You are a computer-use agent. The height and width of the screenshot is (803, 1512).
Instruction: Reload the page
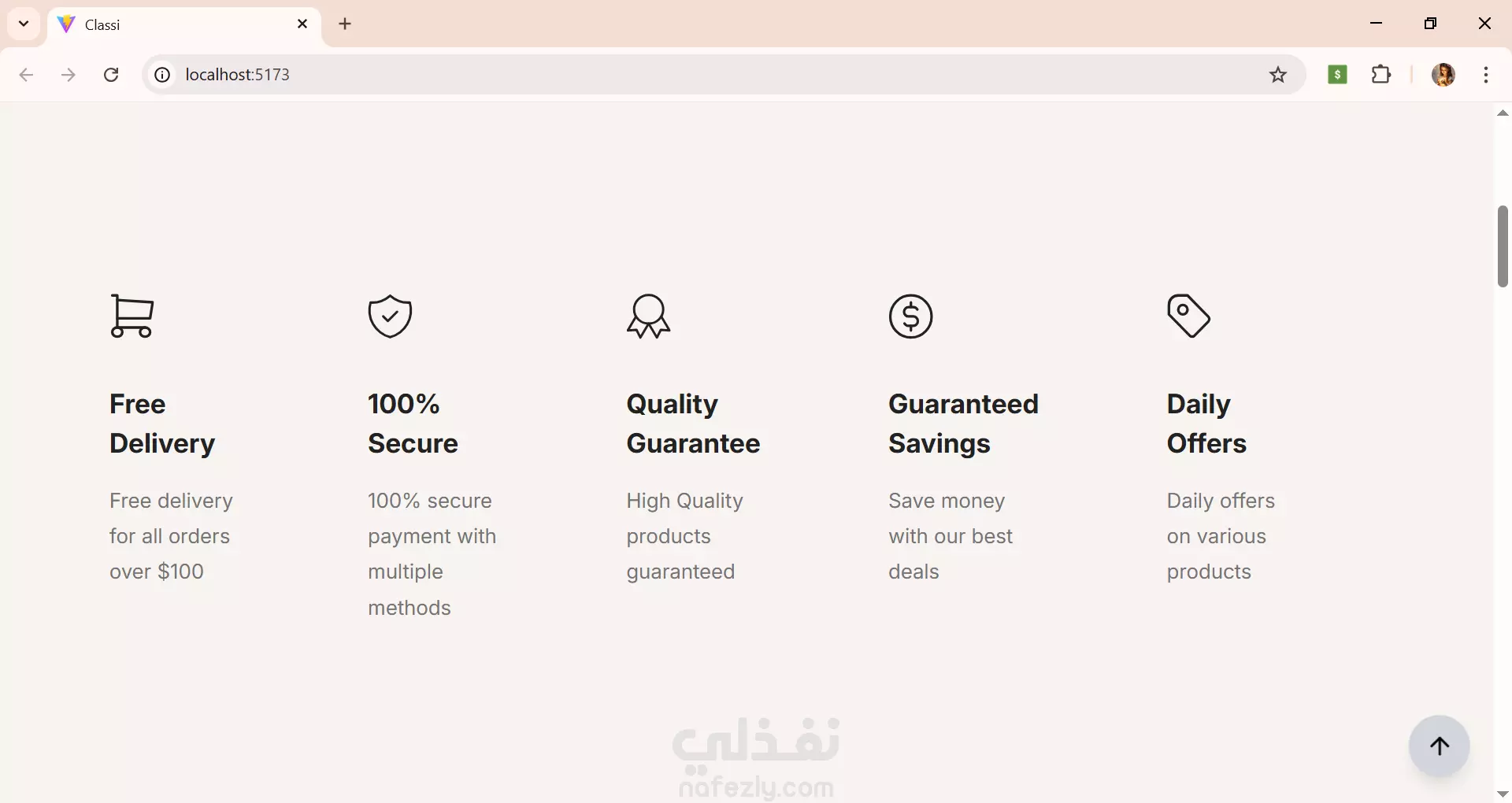tap(112, 75)
